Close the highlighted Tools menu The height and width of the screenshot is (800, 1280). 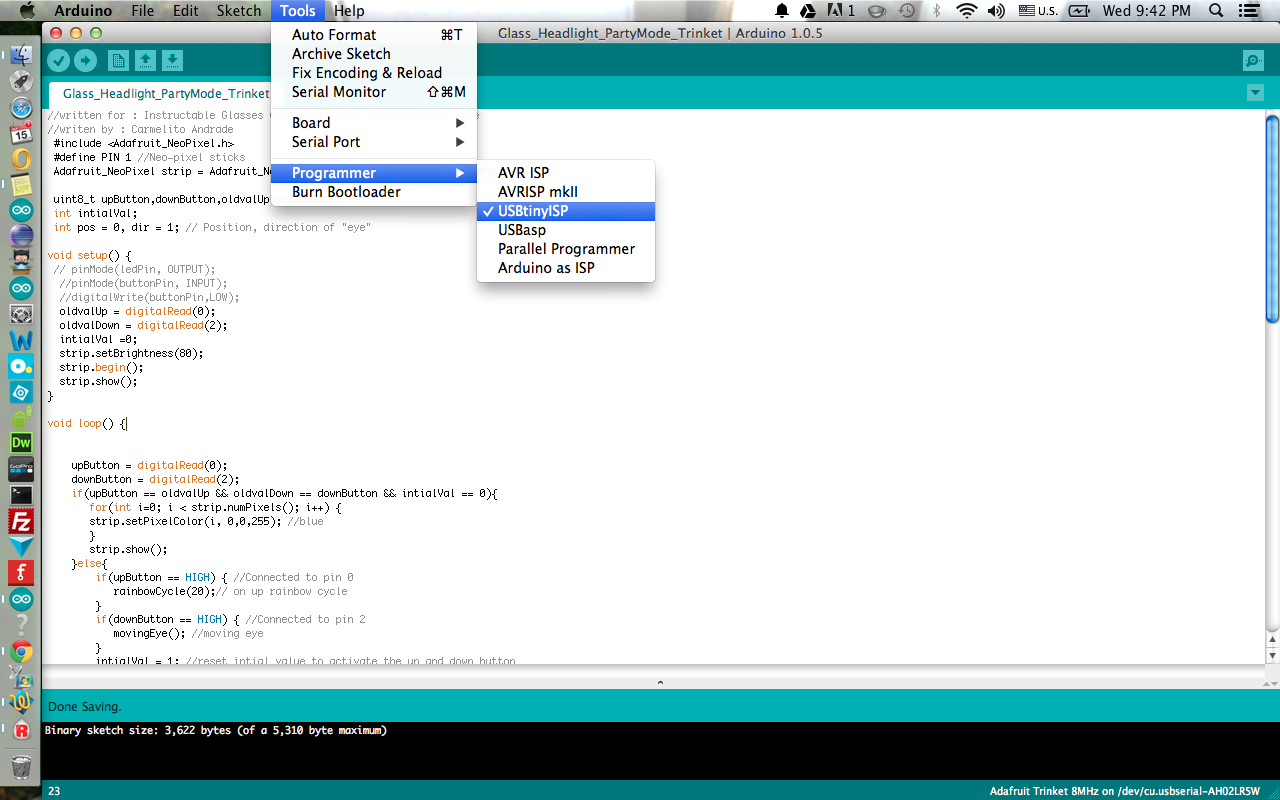(297, 11)
